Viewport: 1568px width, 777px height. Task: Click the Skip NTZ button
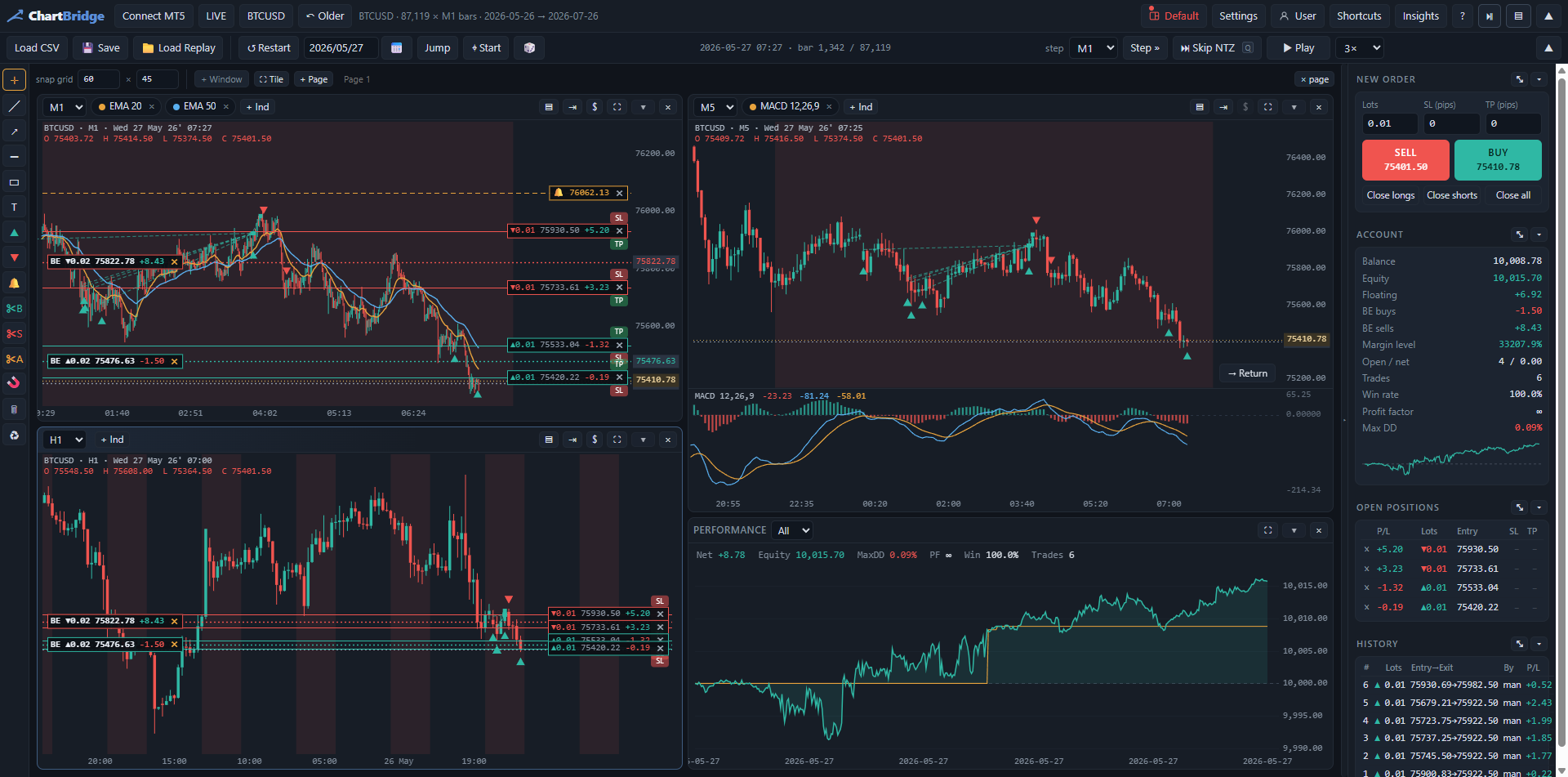pos(1217,48)
